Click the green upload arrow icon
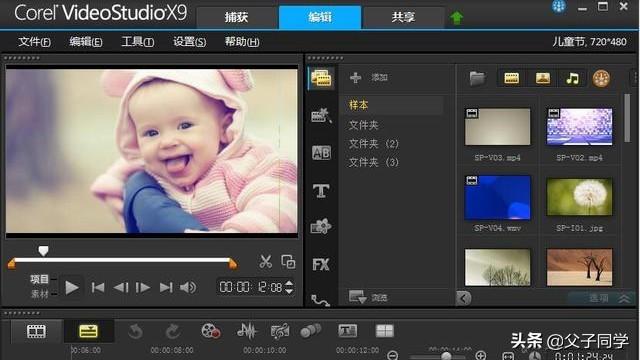This screenshot has width=640, height=360. pos(456,18)
